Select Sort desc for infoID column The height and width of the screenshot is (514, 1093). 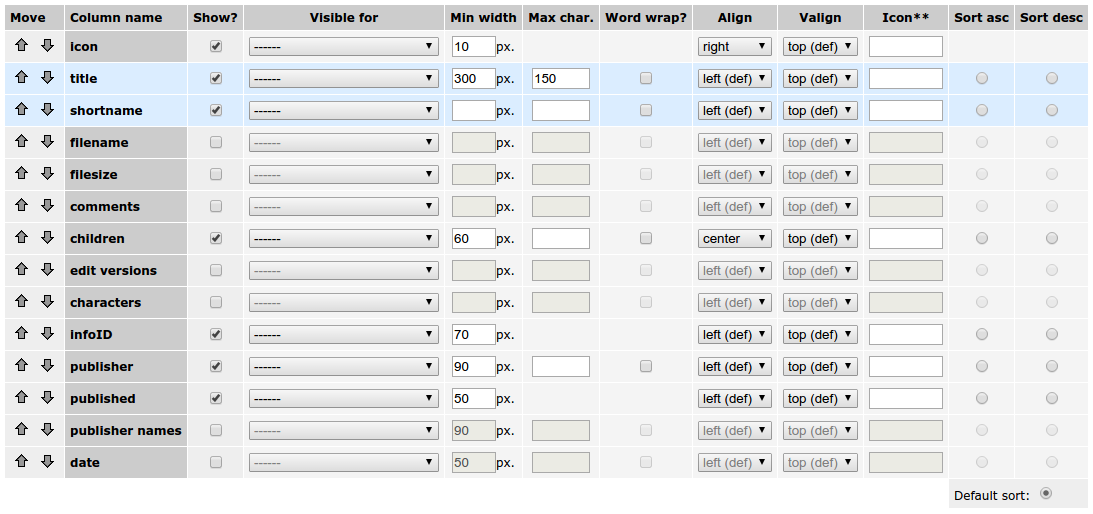click(1052, 335)
